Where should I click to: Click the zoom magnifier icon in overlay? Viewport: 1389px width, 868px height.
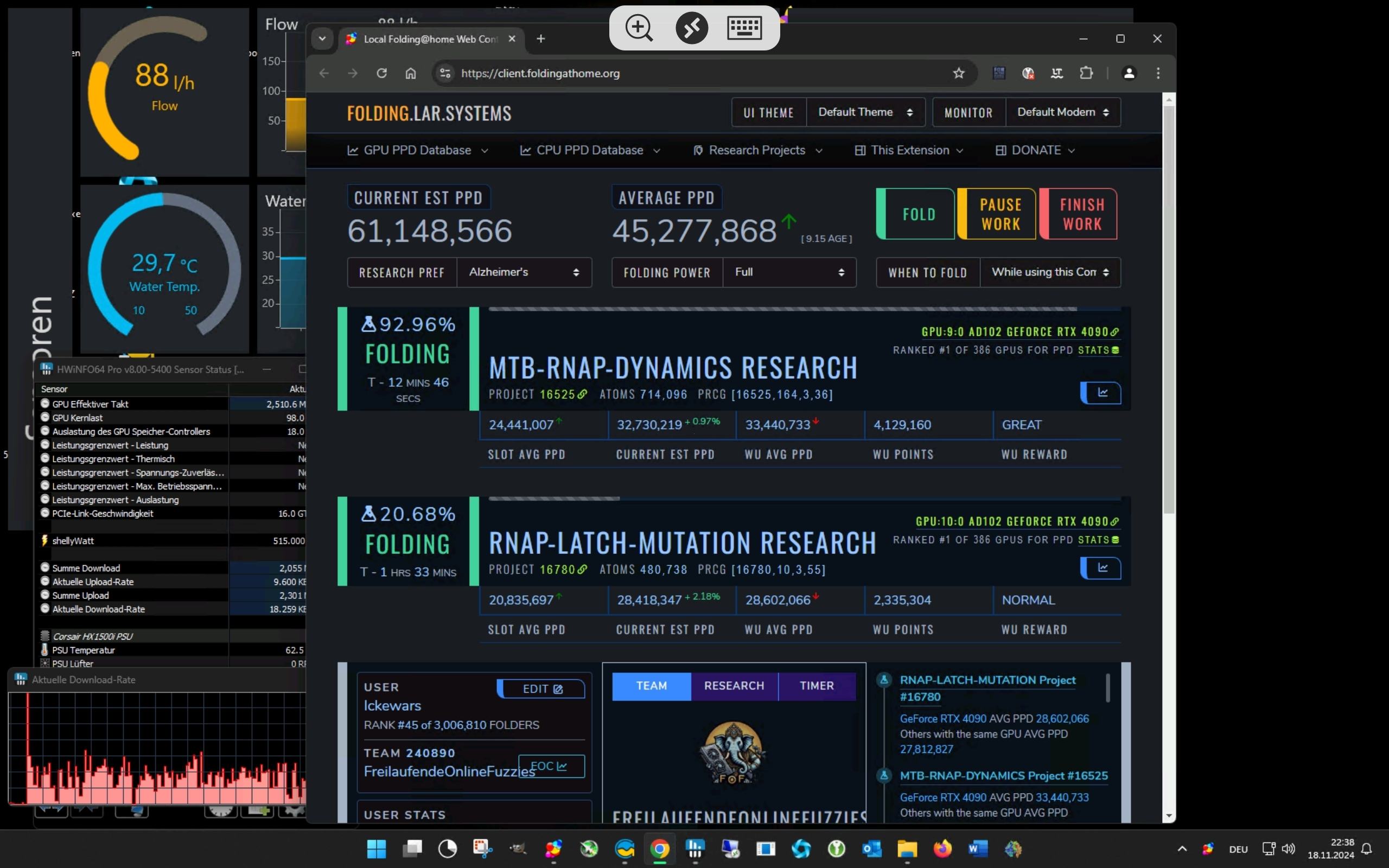tap(639, 28)
